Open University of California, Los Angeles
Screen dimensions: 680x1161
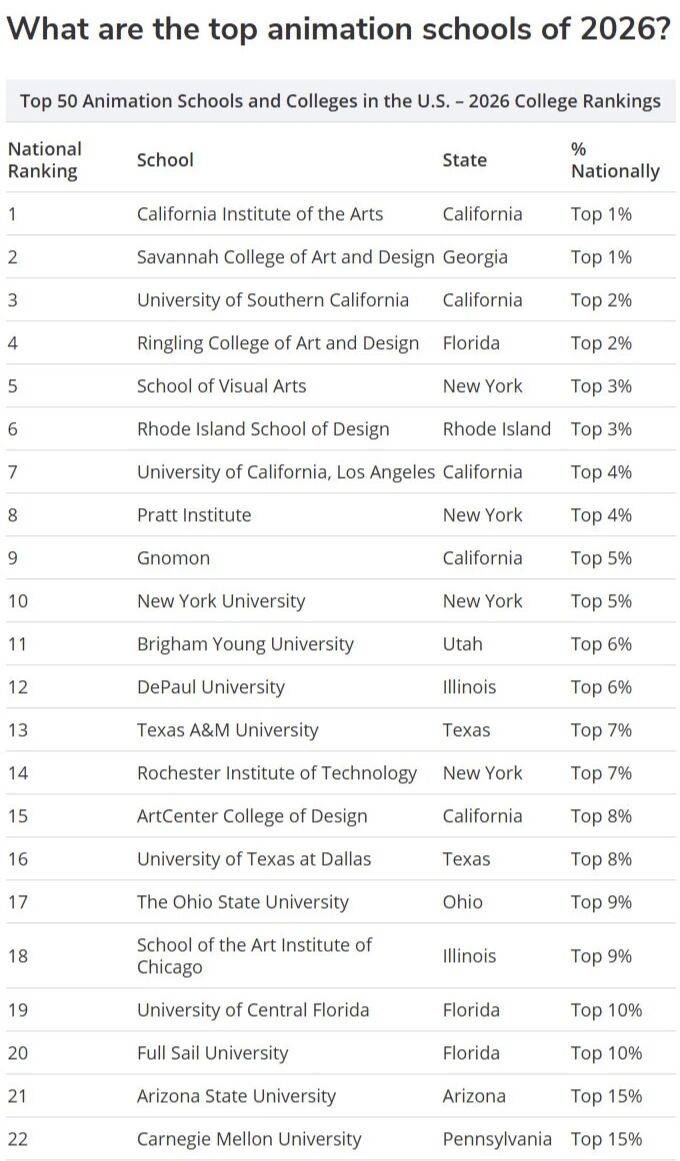point(285,472)
